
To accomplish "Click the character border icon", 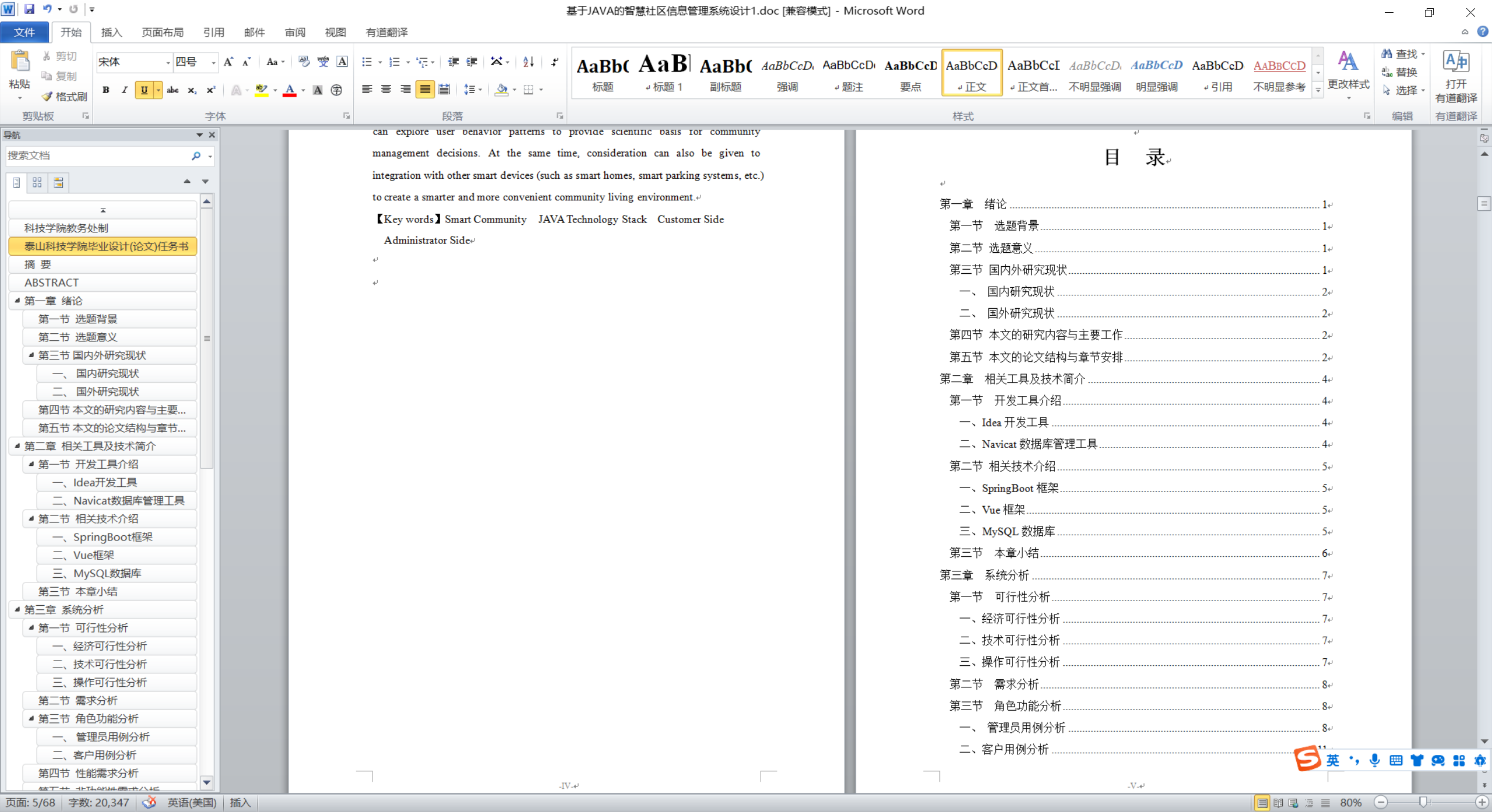I will coord(342,62).
